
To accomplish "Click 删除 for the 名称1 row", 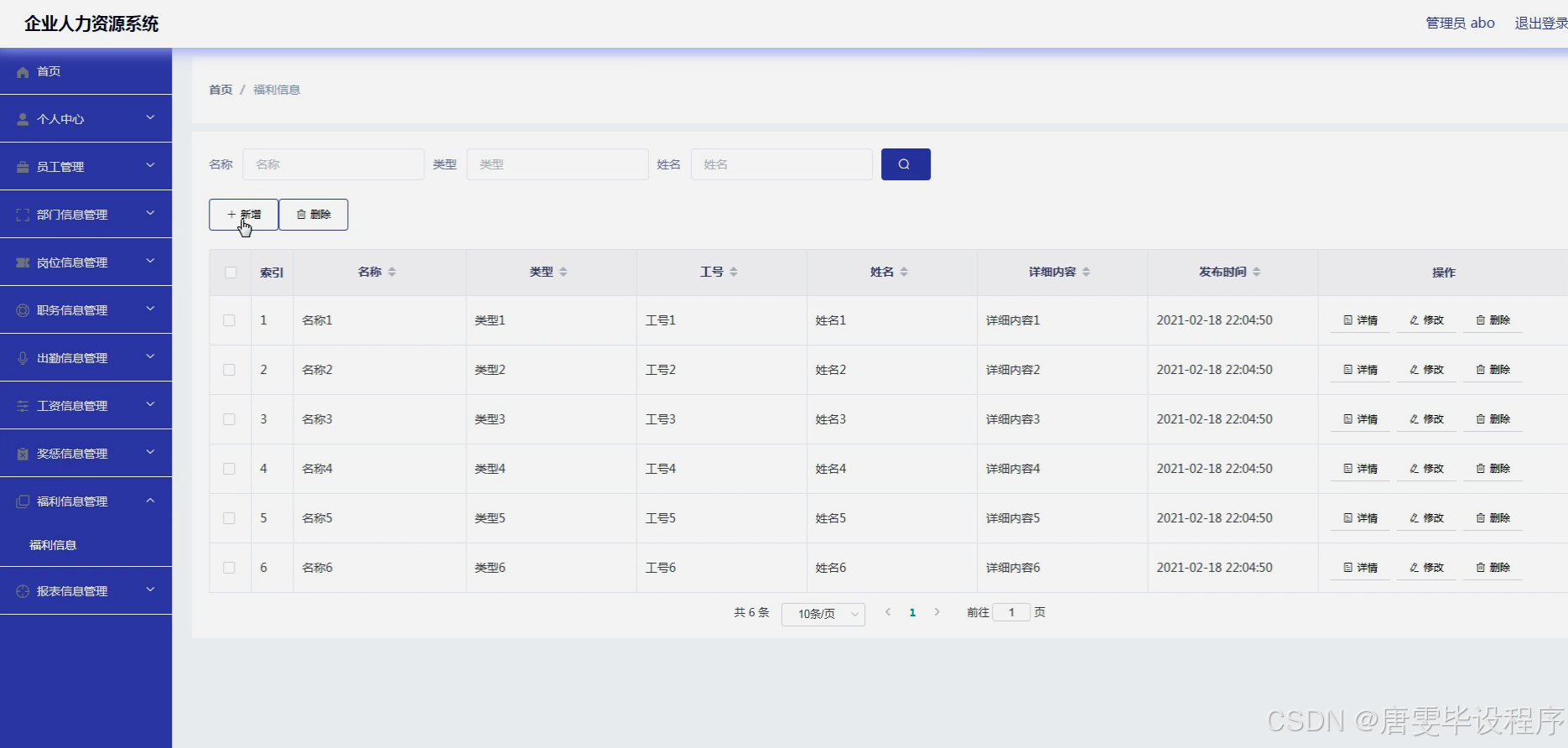I will pos(1493,320).
